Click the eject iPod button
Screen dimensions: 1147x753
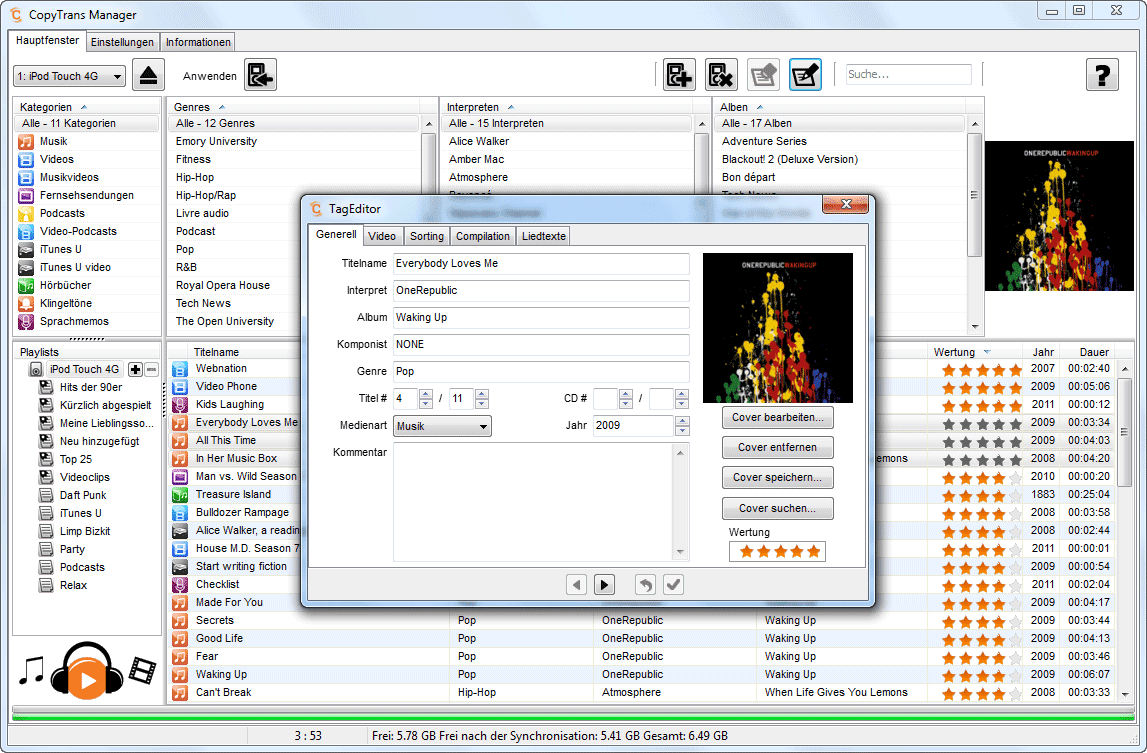(148, 75)
